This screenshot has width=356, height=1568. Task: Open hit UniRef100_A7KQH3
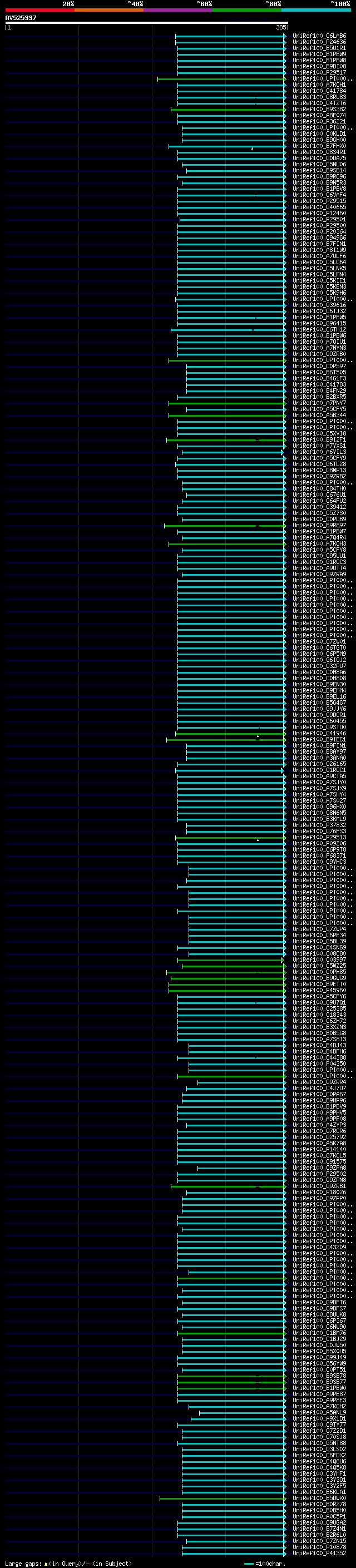coord(319,543)
